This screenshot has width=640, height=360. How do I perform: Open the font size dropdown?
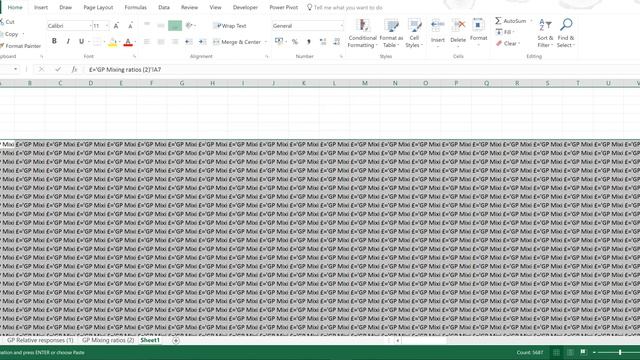[107, 26]
